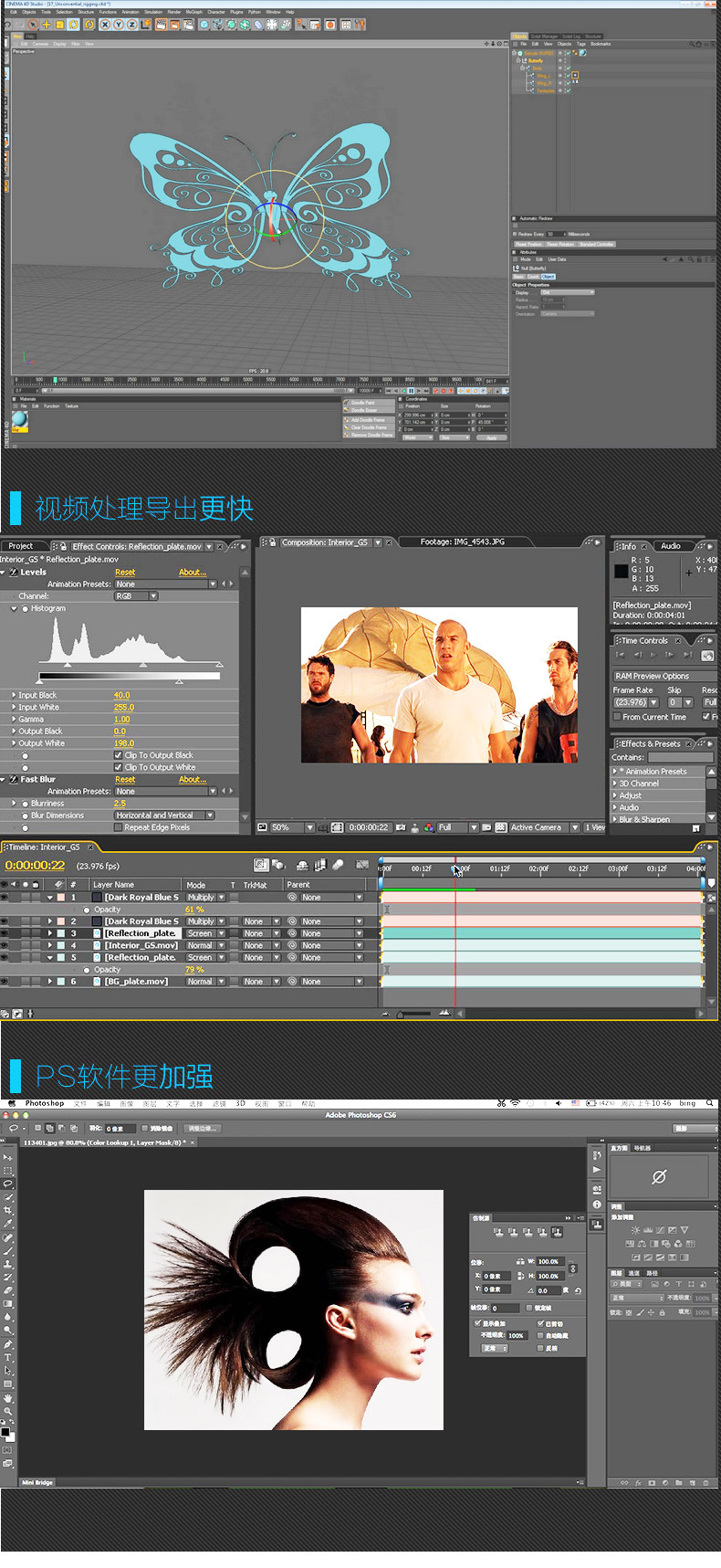Expand the Gamma property
Image resolution: width=721 pixels, height=1568 pixels.
click(x=14, y=720)
